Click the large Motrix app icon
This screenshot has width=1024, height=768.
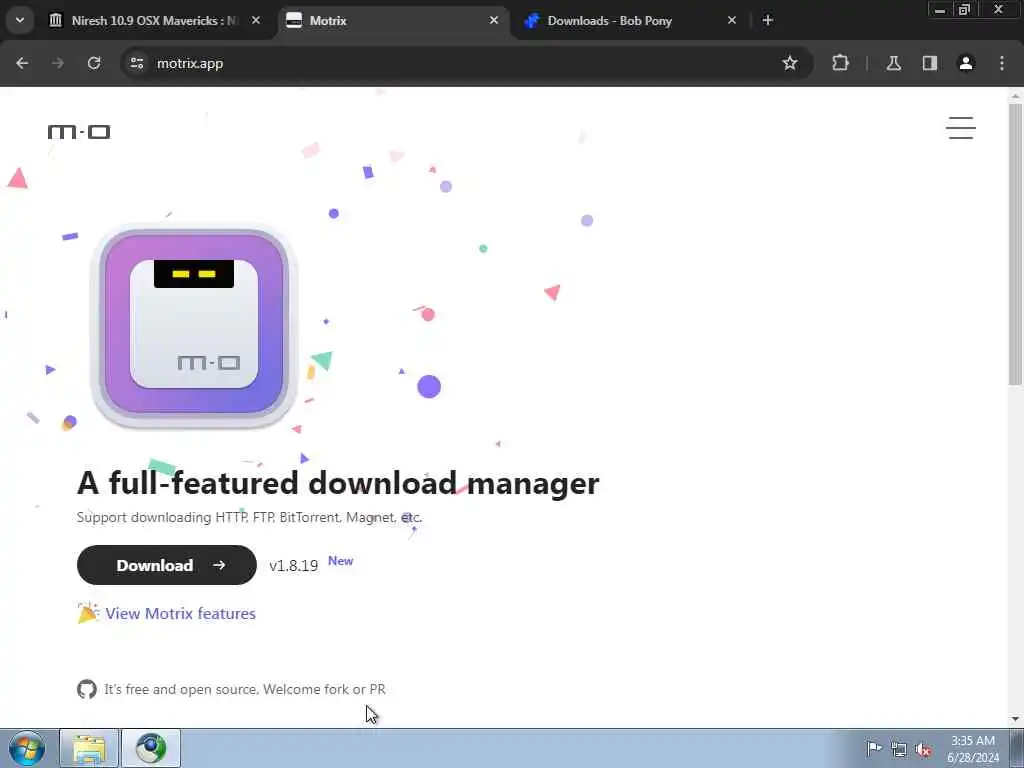tap(194, 326)
